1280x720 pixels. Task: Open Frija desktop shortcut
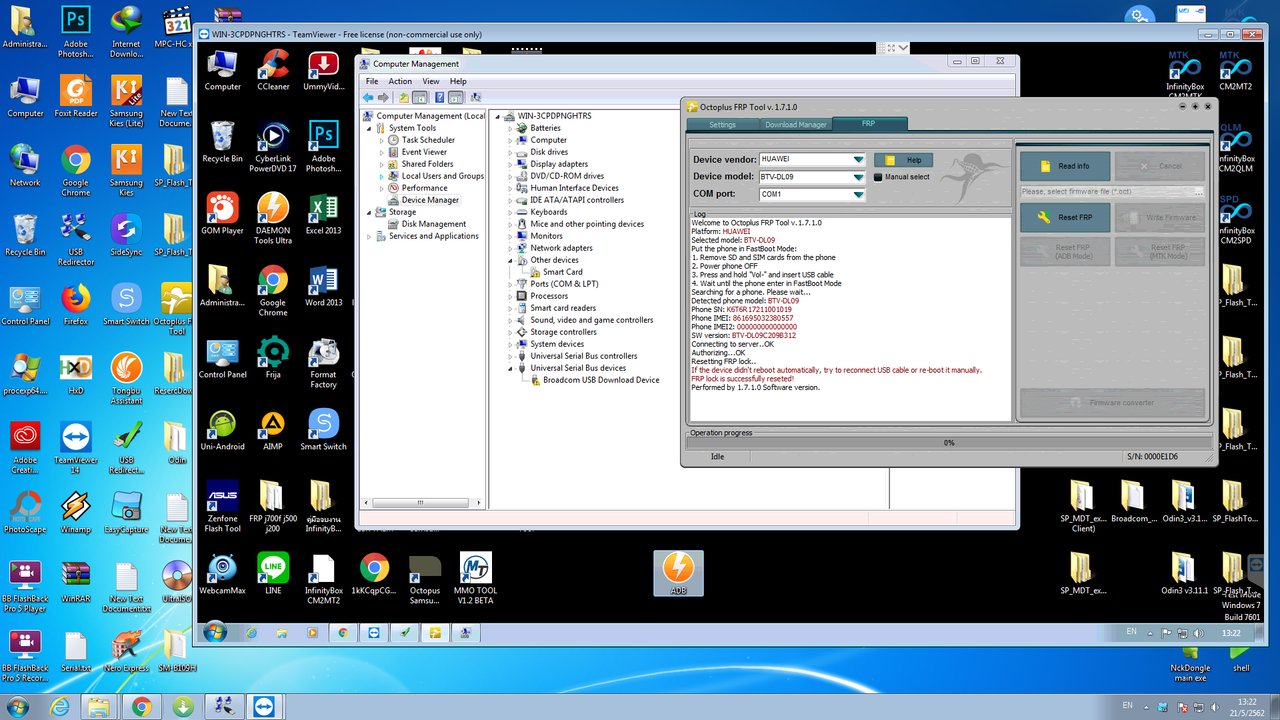[273, 358]
